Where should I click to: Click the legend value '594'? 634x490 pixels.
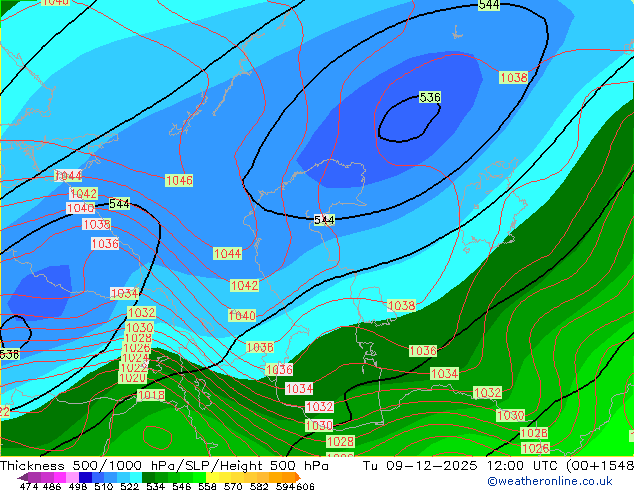(285, 486)
